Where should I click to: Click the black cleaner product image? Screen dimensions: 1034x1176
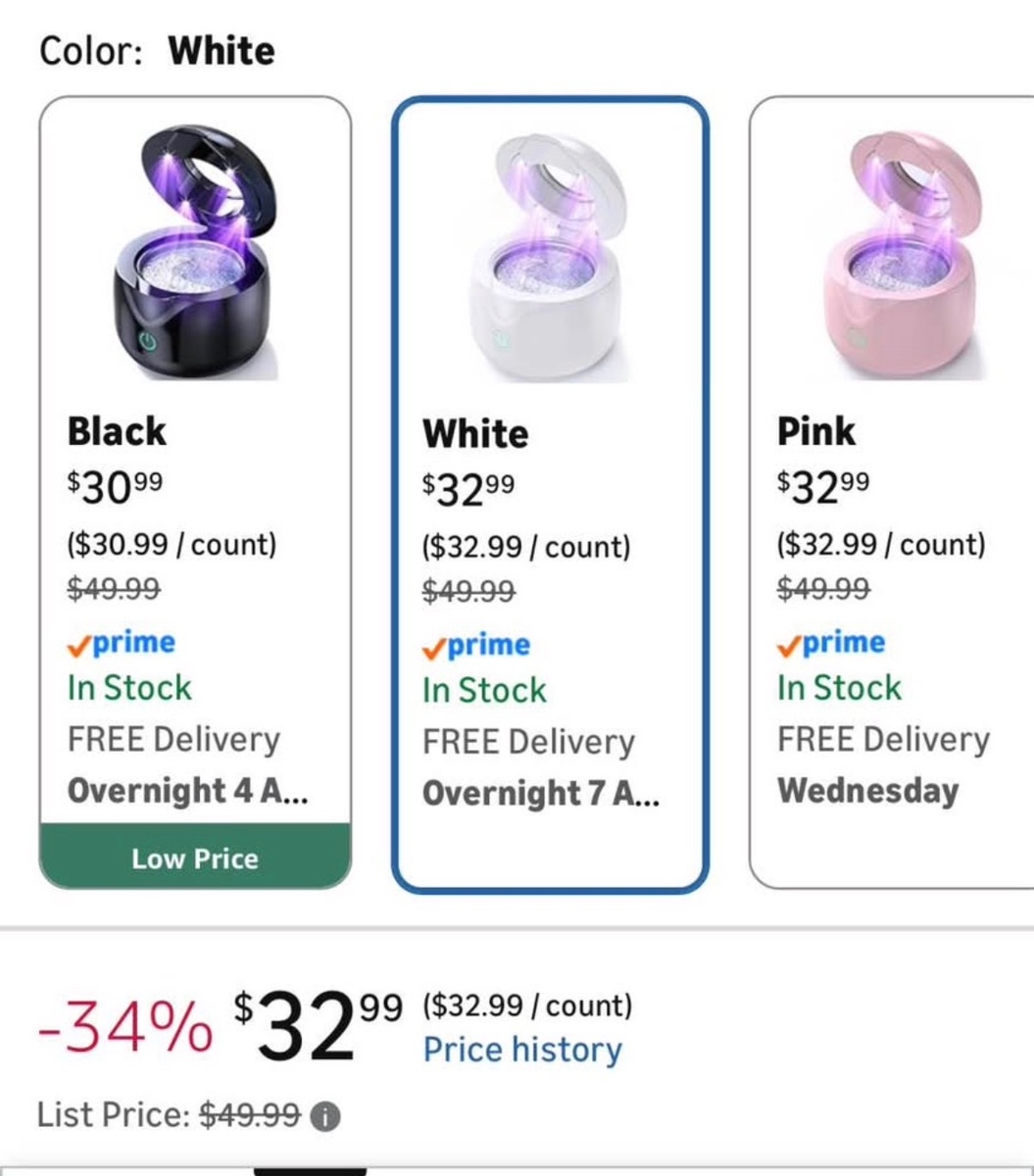(x=195, y=253)
